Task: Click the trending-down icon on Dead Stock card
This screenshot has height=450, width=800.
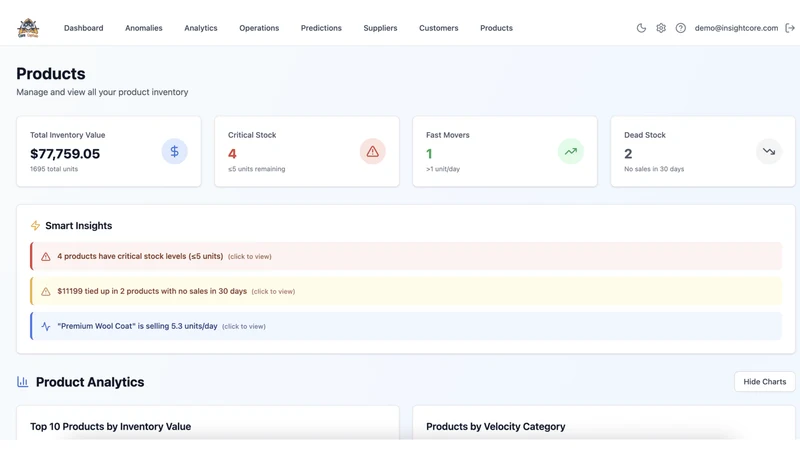Action: pos(768,152)
